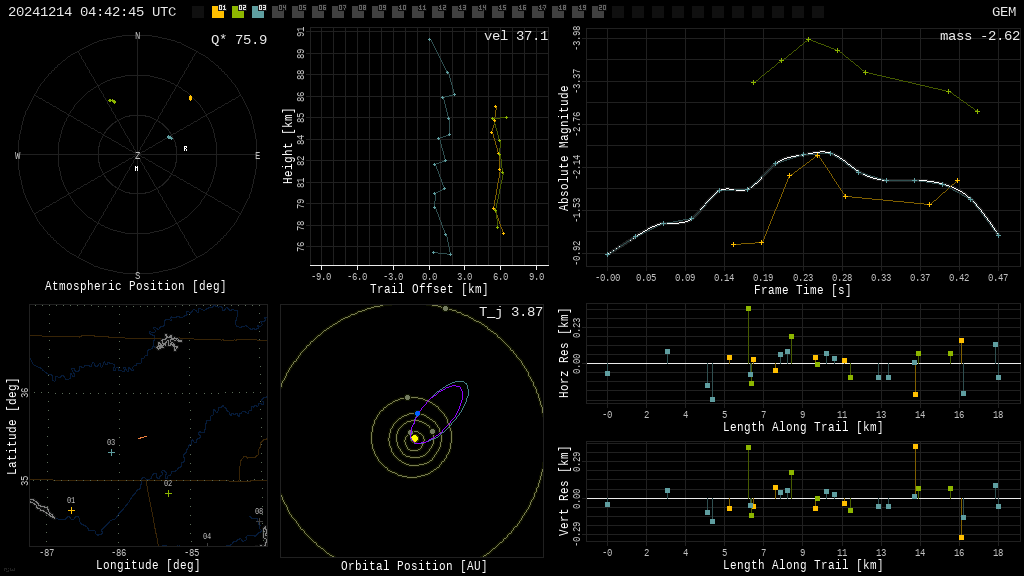This screenshot has width=1024, height=576.
Task: Click the green station 02 indicator
Action: 238,12
